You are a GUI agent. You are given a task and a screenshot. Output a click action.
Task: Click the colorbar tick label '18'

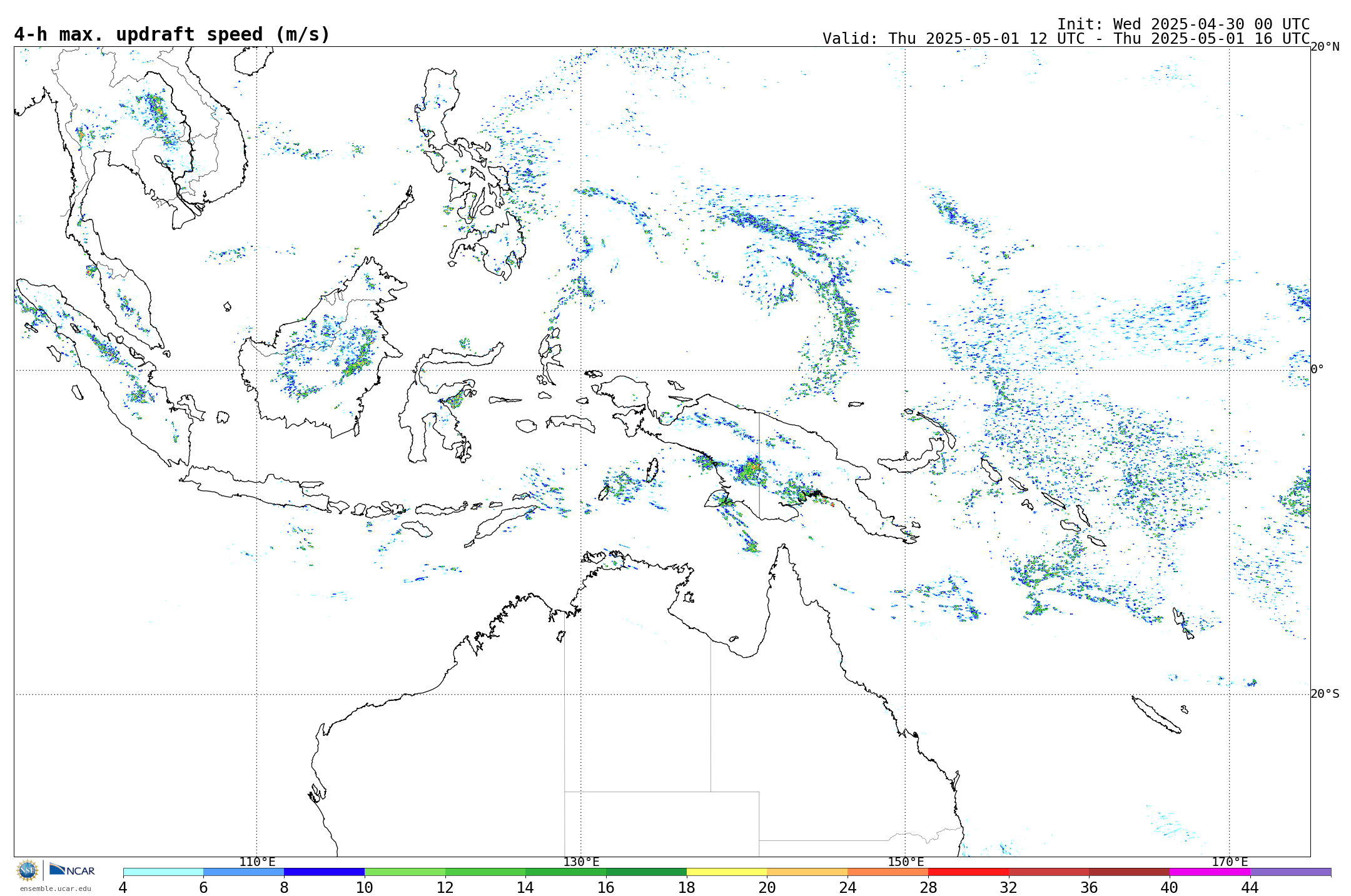click(687, 887)
